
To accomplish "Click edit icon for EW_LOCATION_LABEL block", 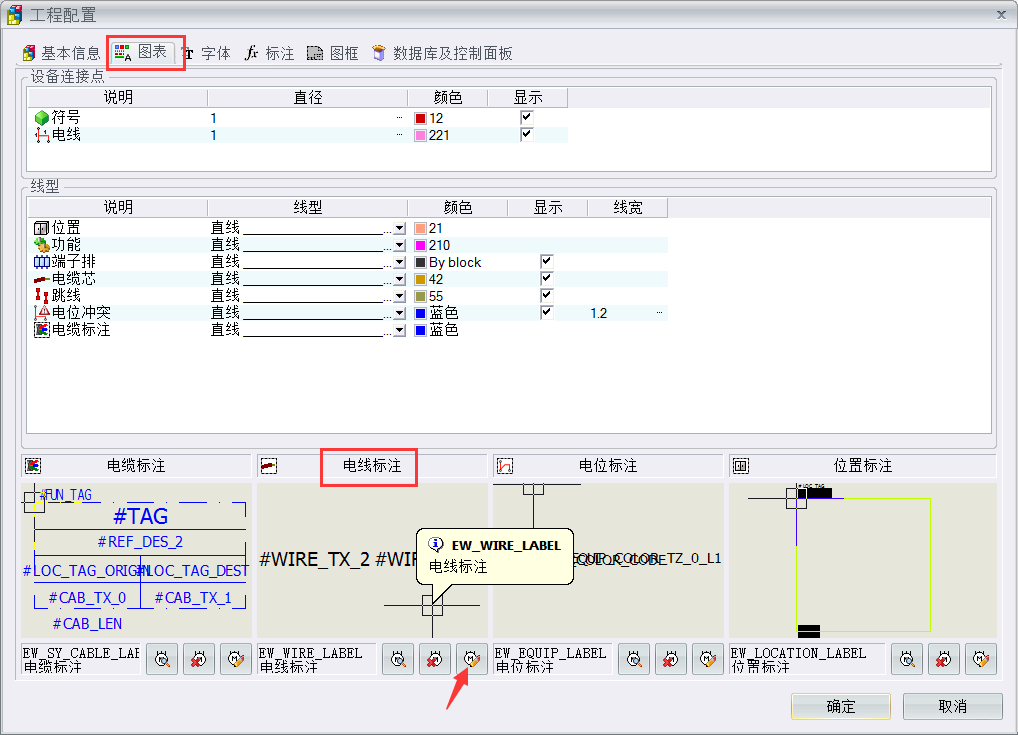I will pos(980,659).
